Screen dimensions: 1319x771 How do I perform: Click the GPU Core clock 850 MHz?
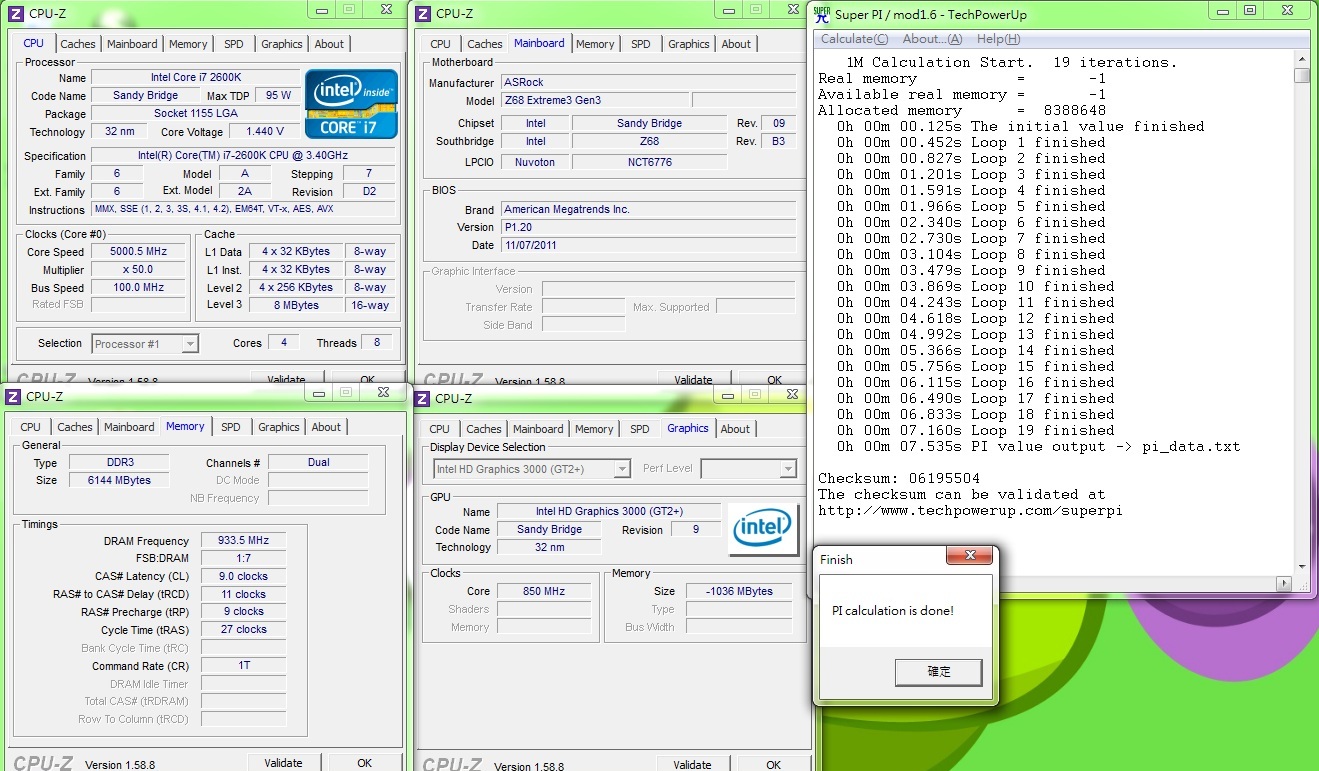coord(543,592)
